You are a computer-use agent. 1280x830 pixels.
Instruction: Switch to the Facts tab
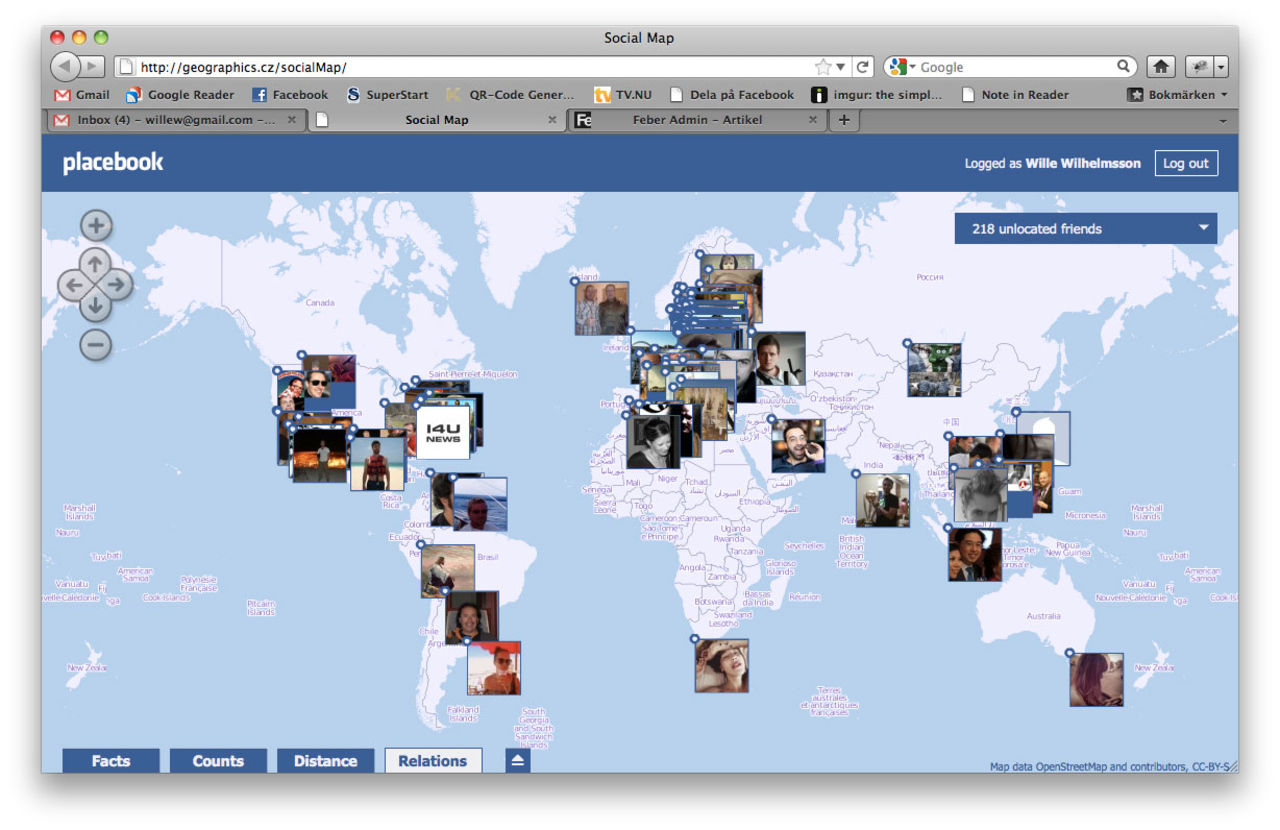111,761
